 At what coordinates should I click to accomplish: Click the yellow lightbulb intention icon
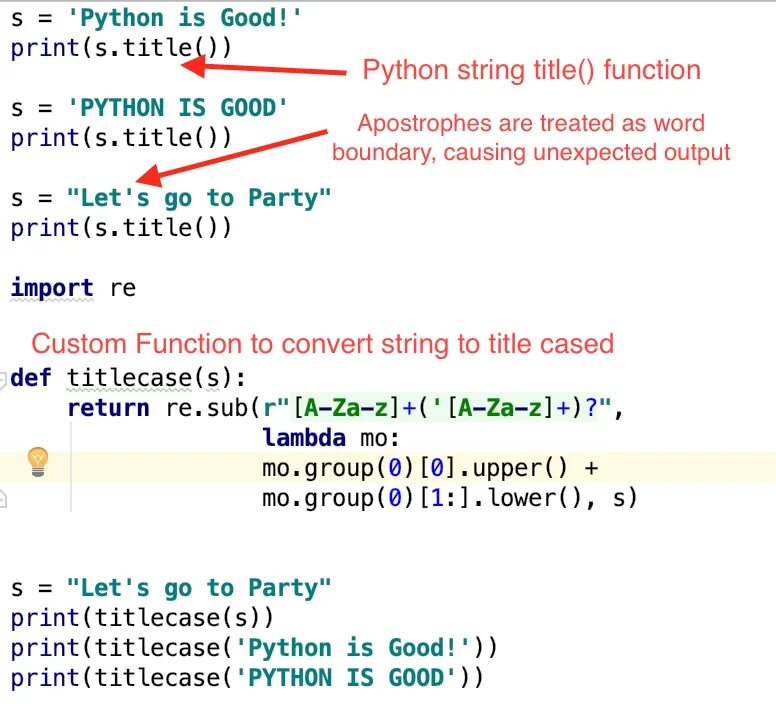tap(38, 461)
